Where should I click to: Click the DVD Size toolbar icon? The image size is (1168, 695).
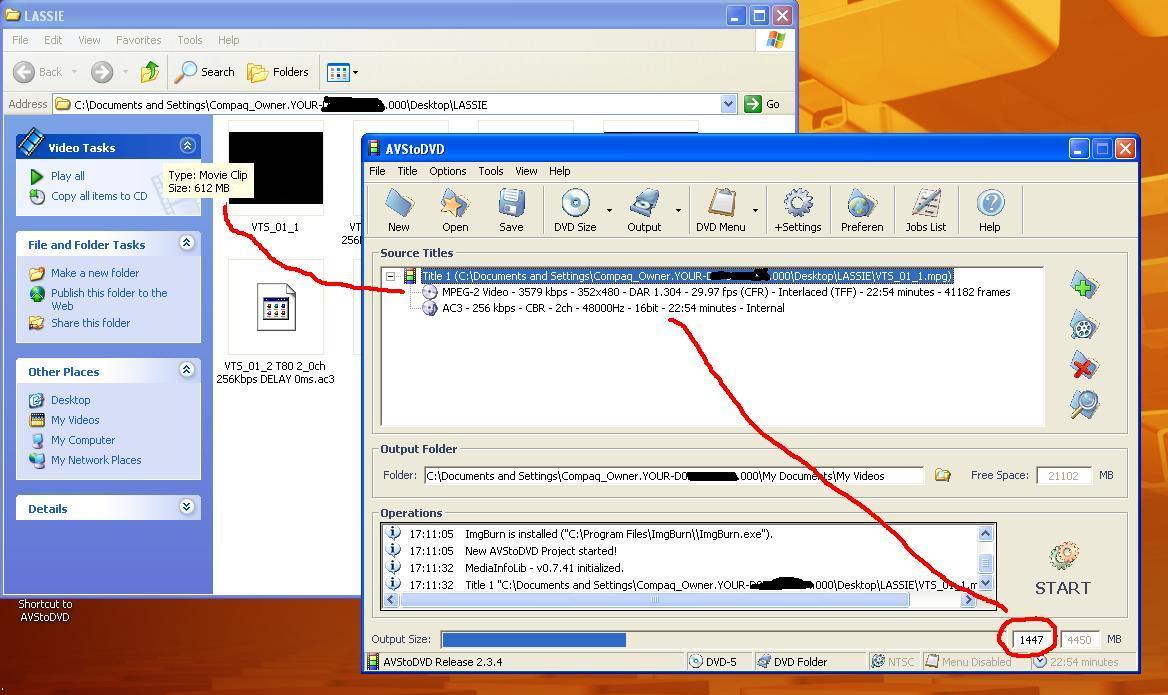(x=575, y=210)
